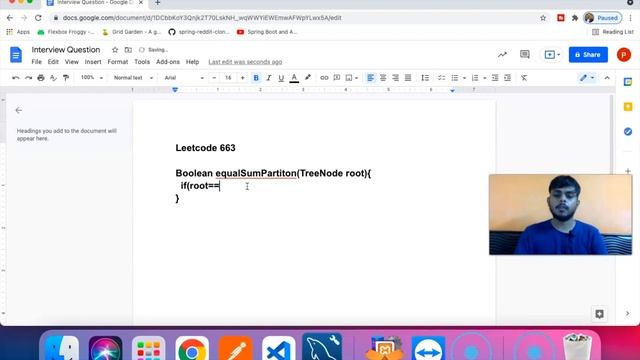Image resolution: width=640 pixels, height=360 pixels.
Task: Click the Add comment toolbar icon
Action: [x=337, y=78]
